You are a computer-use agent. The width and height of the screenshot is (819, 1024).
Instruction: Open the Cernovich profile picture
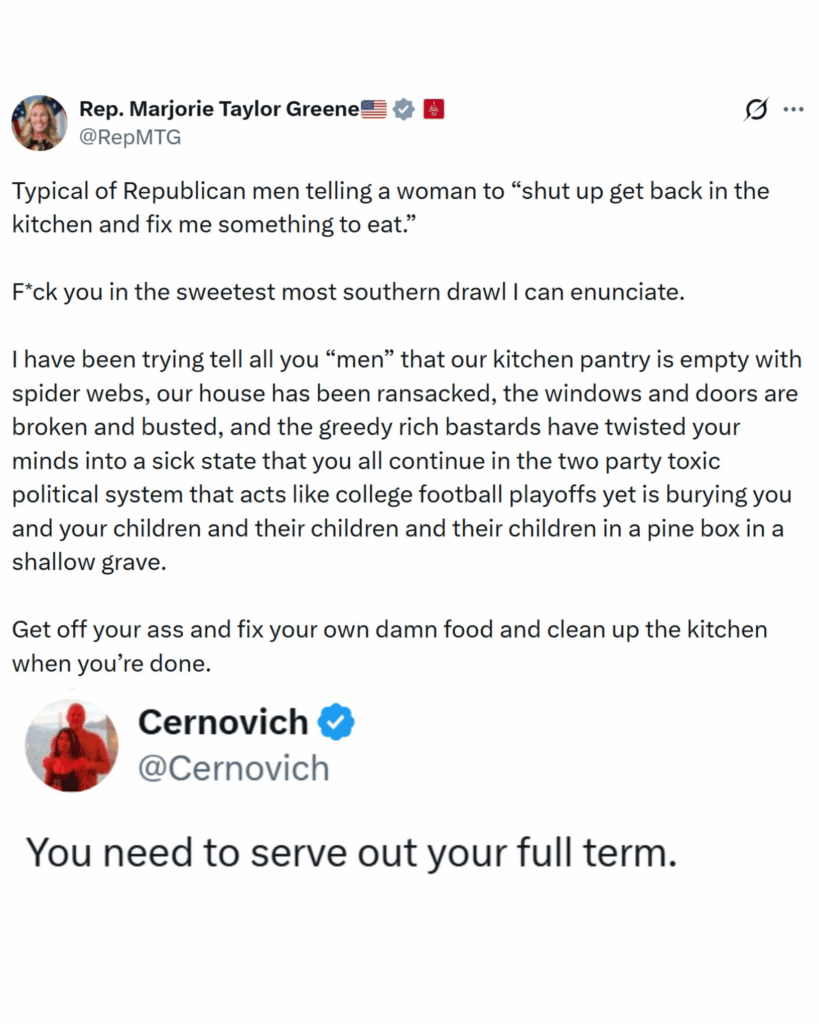coord(72,745)
